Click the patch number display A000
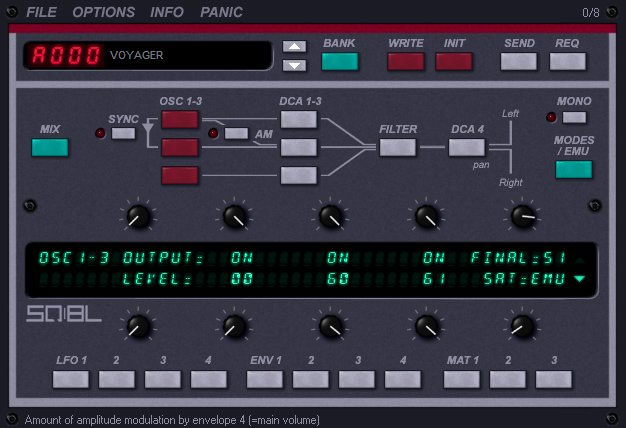 (66, 55)
